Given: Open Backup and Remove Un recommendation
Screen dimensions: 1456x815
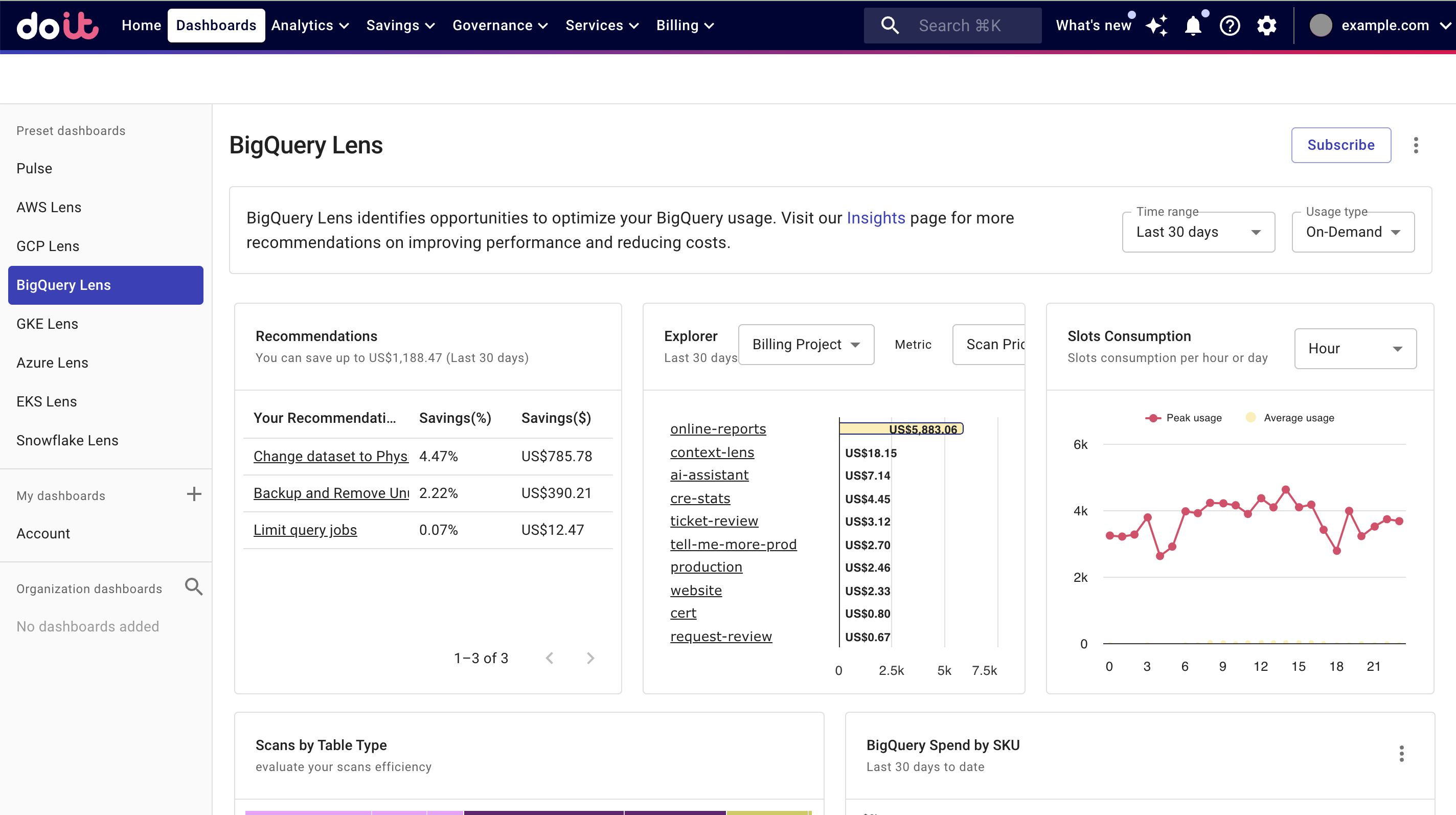Looking at the screenshot, I should [x=331, y=493].
